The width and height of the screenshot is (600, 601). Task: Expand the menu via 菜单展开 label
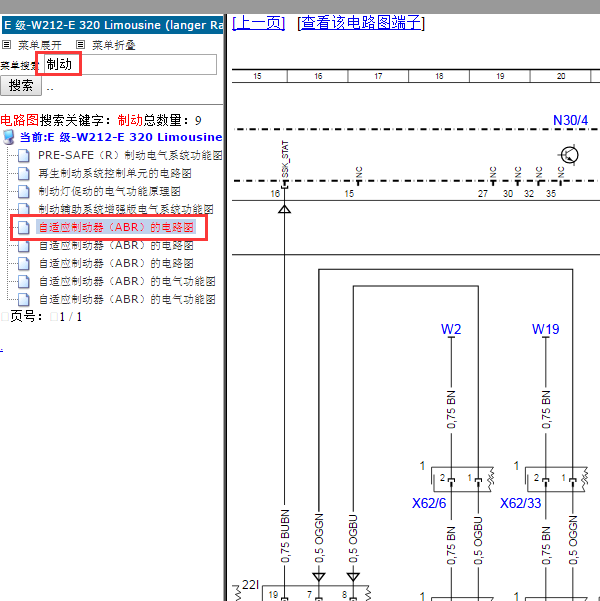(39, 45)
